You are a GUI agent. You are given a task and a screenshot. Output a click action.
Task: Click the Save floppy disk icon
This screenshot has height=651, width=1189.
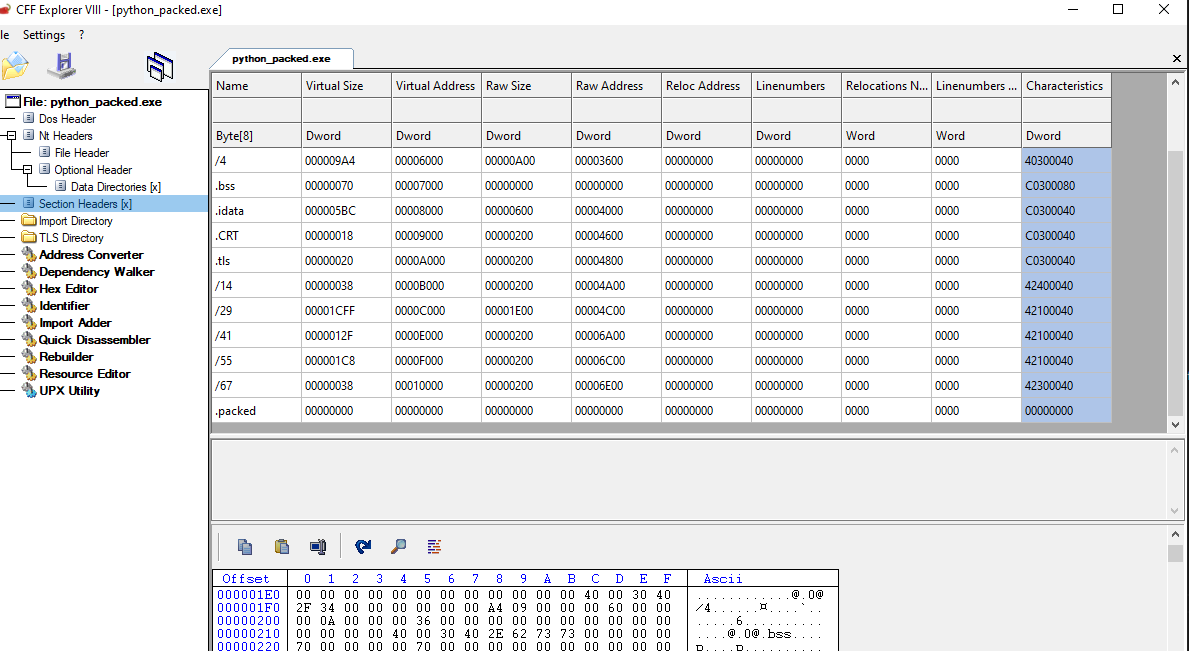coord(62,67)
